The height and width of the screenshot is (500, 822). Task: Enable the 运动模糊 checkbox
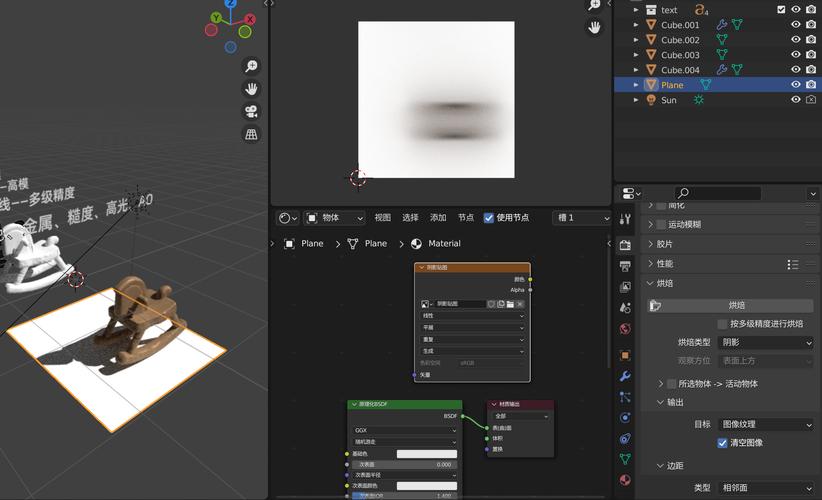pos(661,224)
